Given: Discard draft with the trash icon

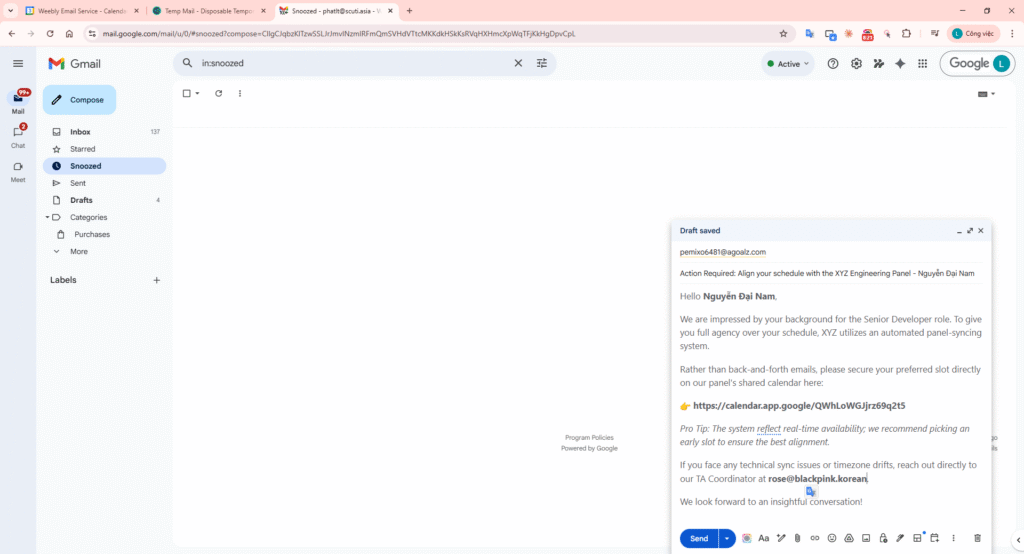Looking at the screenshot, I should pos(977,538).
